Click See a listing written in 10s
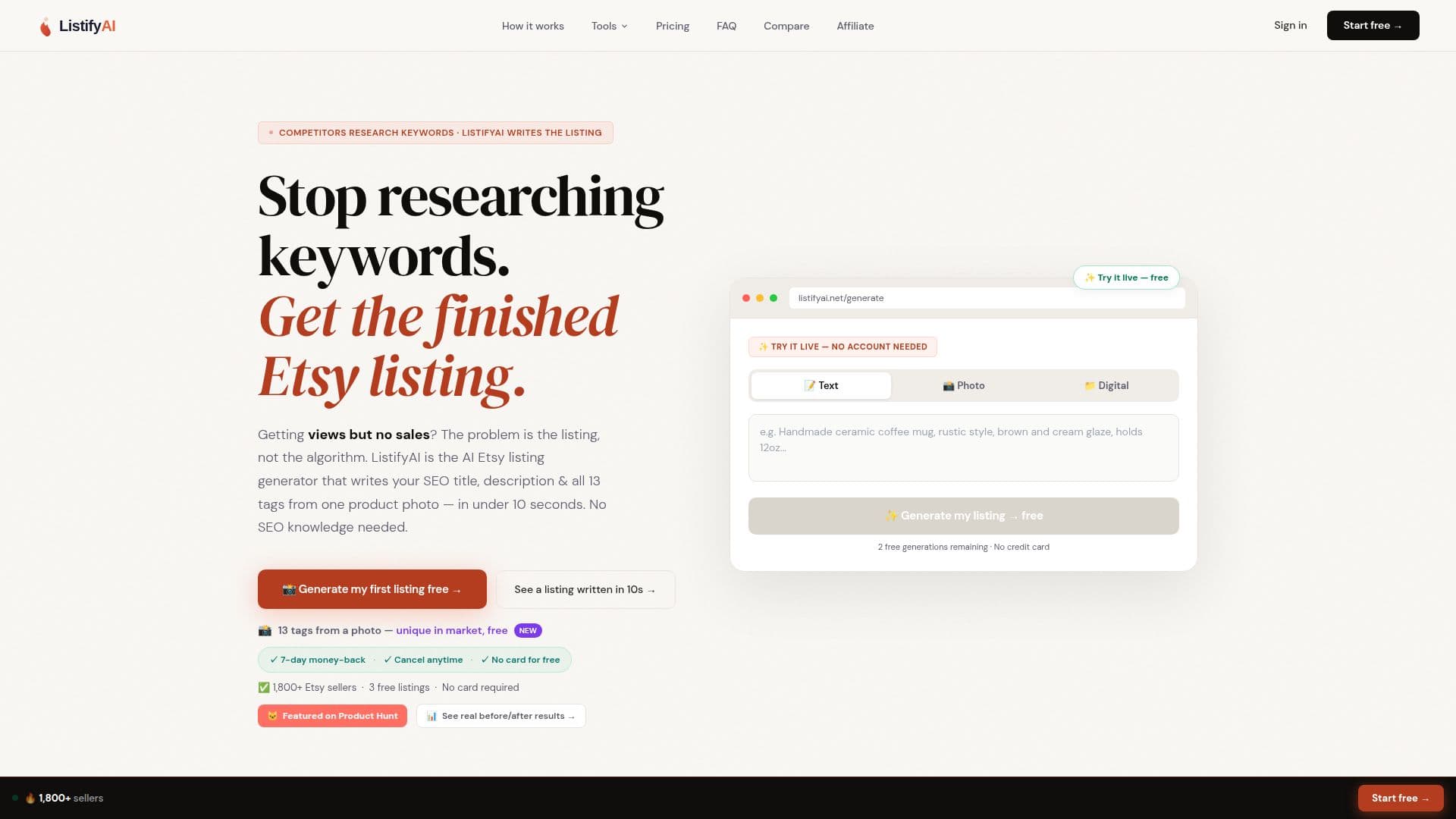The image size is (1456, 819). pyautogui.click(x=585, y=589)
